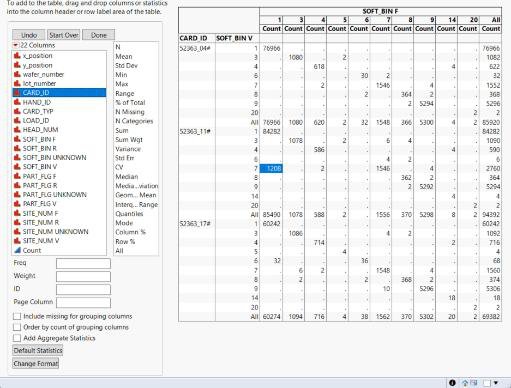Select the Mean statistic
511x388 pixels.
click(124, 56)
